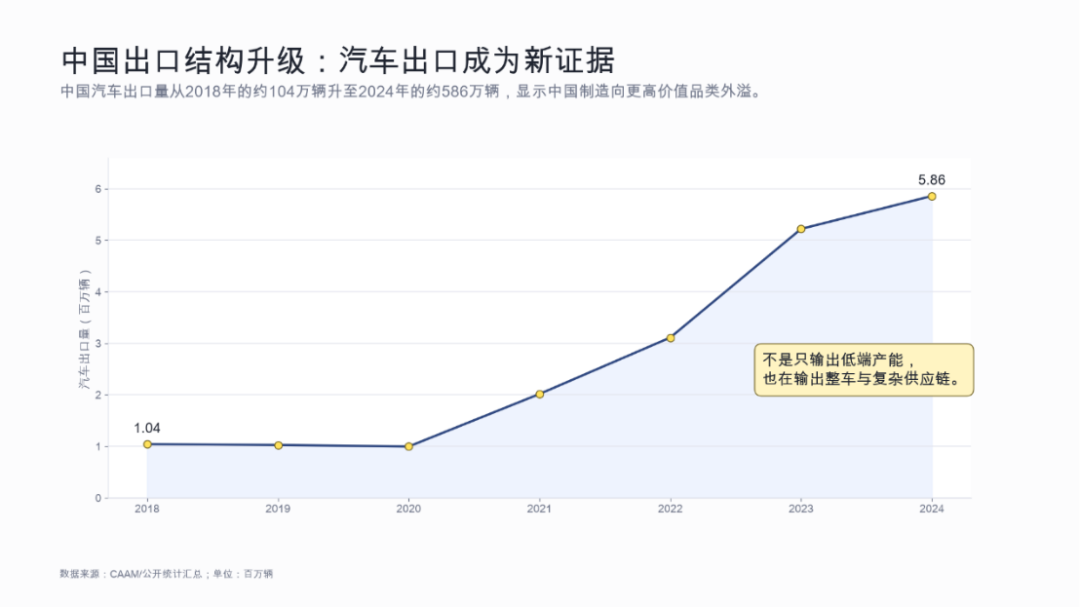The image size is (1080, 607).
Task: Click y-axis tick label 1
Action: (x=98, y=446)
